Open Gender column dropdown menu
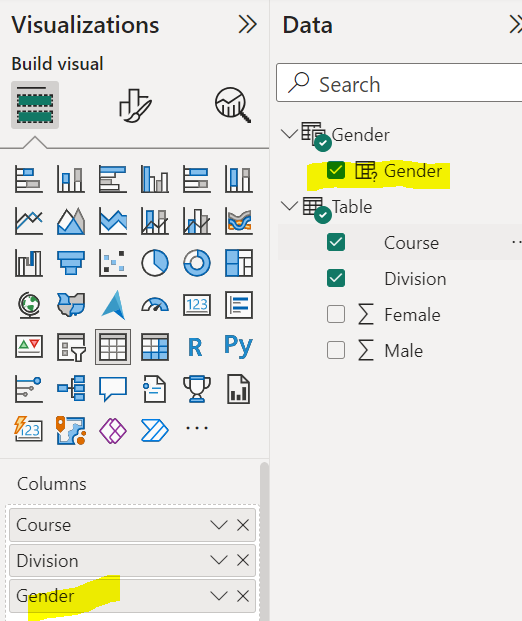522x621 pixels. [219, 596]
